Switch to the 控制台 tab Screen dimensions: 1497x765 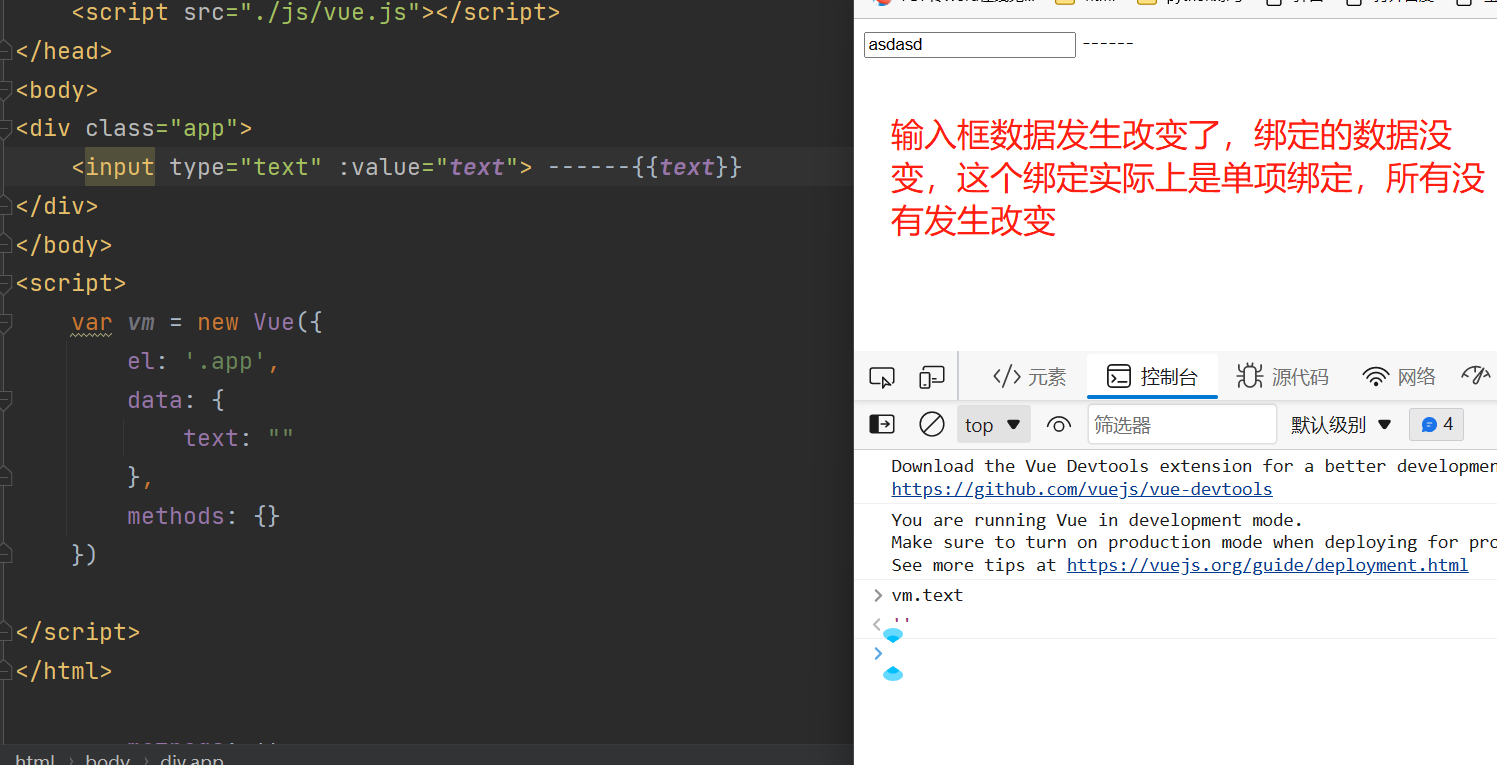tap(1152, 377)
